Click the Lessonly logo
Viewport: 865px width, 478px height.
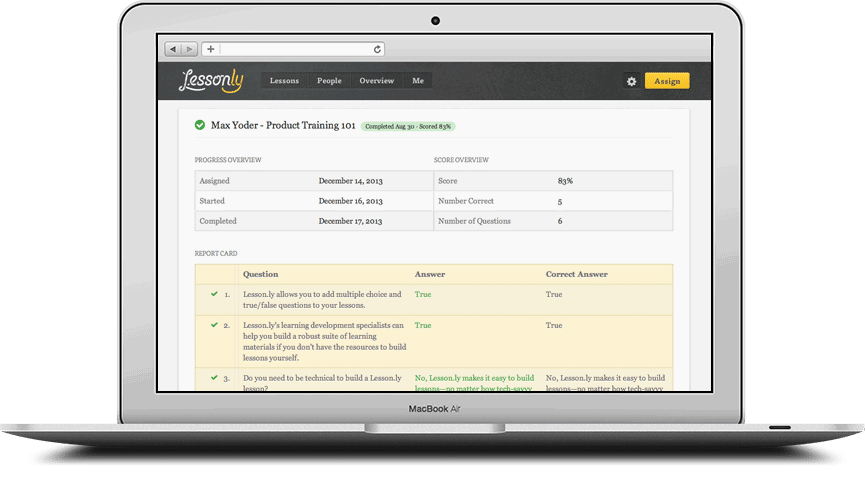click(211, 81)
